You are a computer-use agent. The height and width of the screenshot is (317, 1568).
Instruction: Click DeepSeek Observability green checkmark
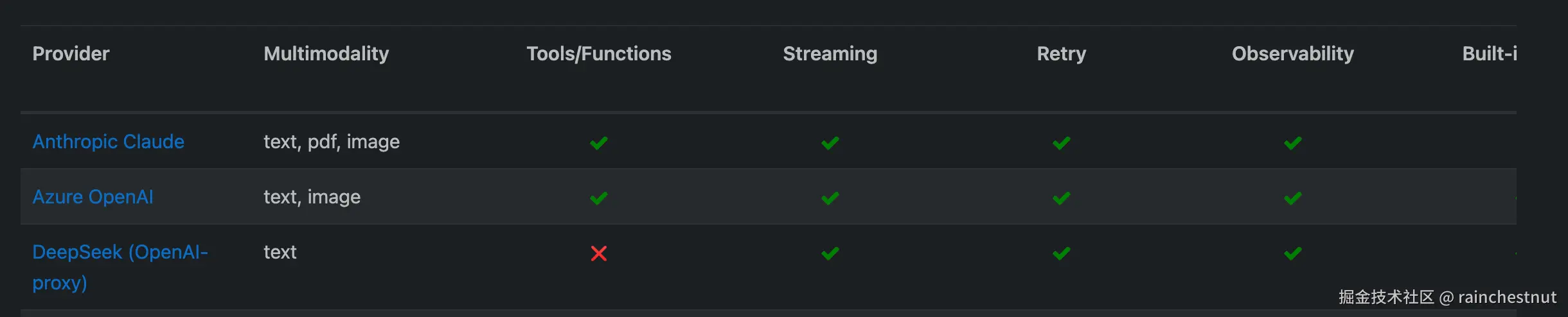click(x=1292, y=253)
